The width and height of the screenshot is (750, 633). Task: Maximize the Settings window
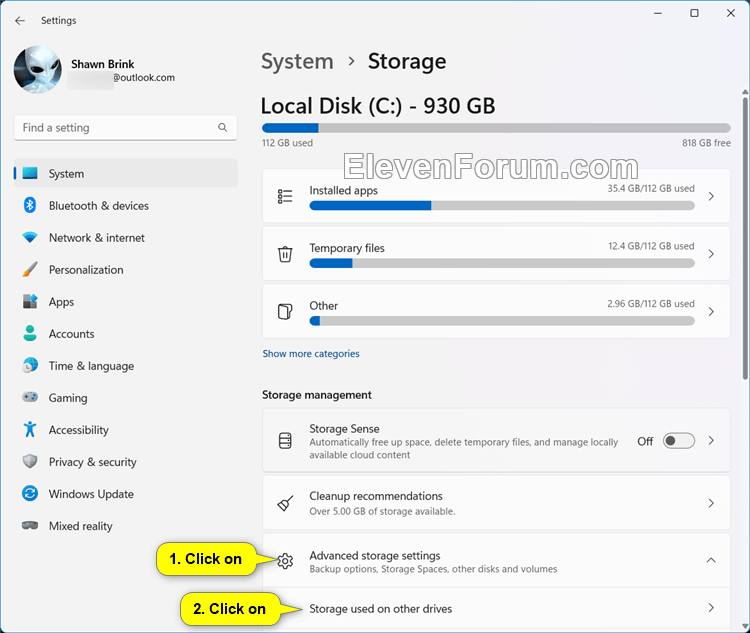pos(694,13)
